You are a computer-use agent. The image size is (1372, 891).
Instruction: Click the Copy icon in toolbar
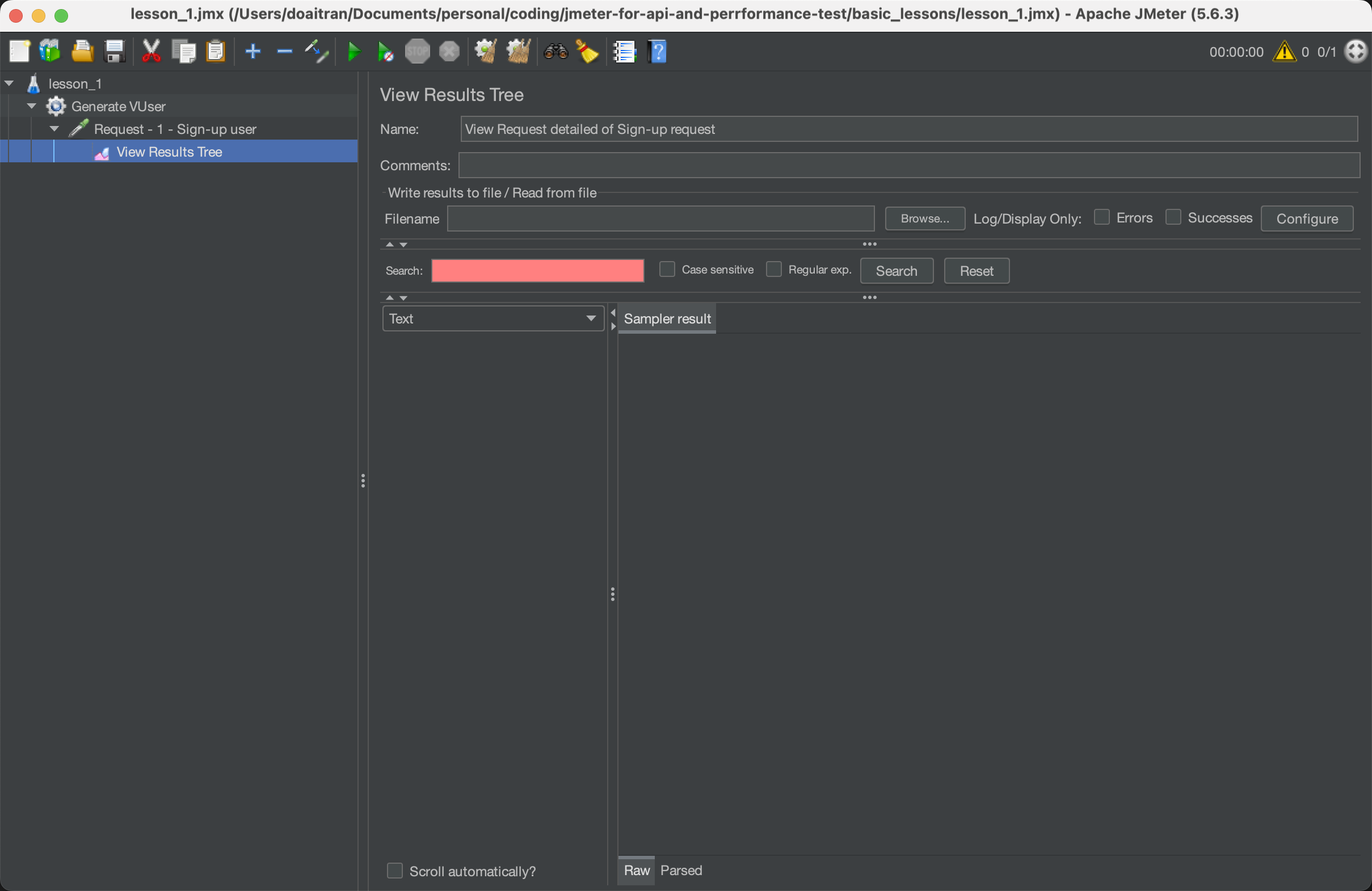click(x=184, y=51)
